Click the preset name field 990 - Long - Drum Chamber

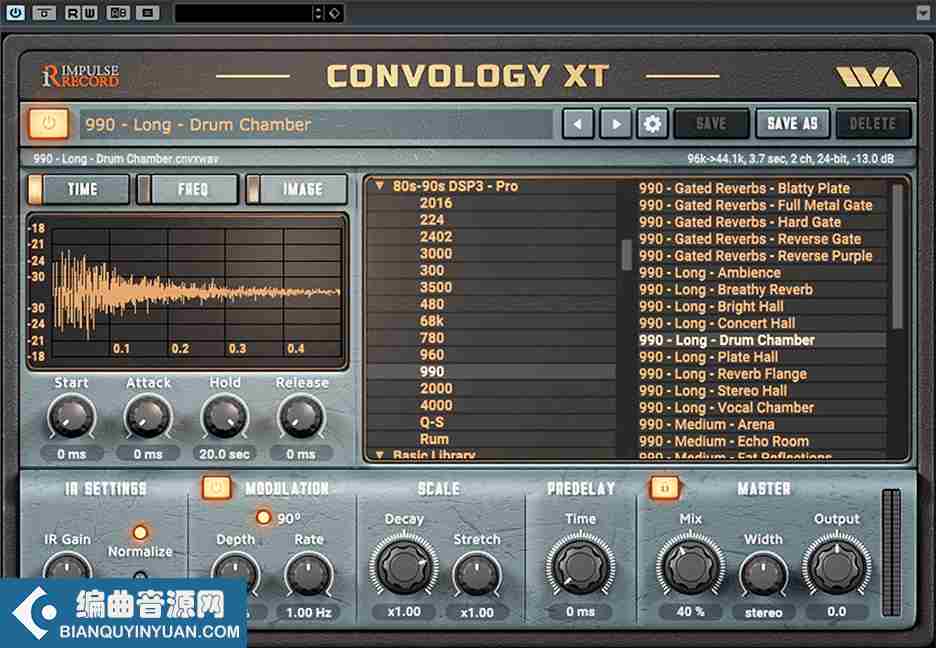click(x=316, y=124)
